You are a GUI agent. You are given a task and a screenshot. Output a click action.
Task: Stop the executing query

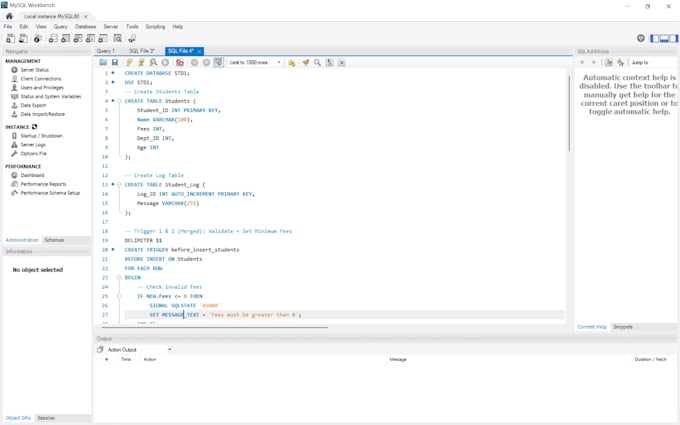[x=165, y=62]
